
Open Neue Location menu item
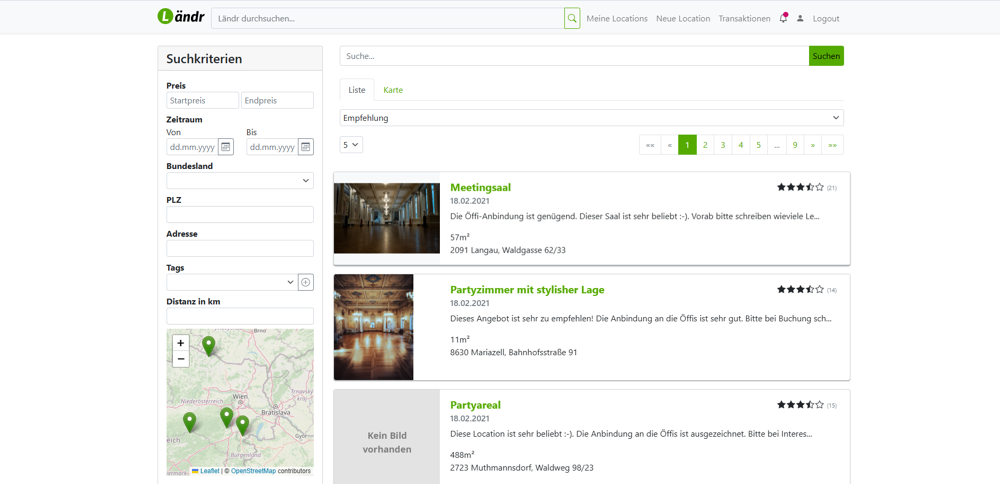[683, 18]
